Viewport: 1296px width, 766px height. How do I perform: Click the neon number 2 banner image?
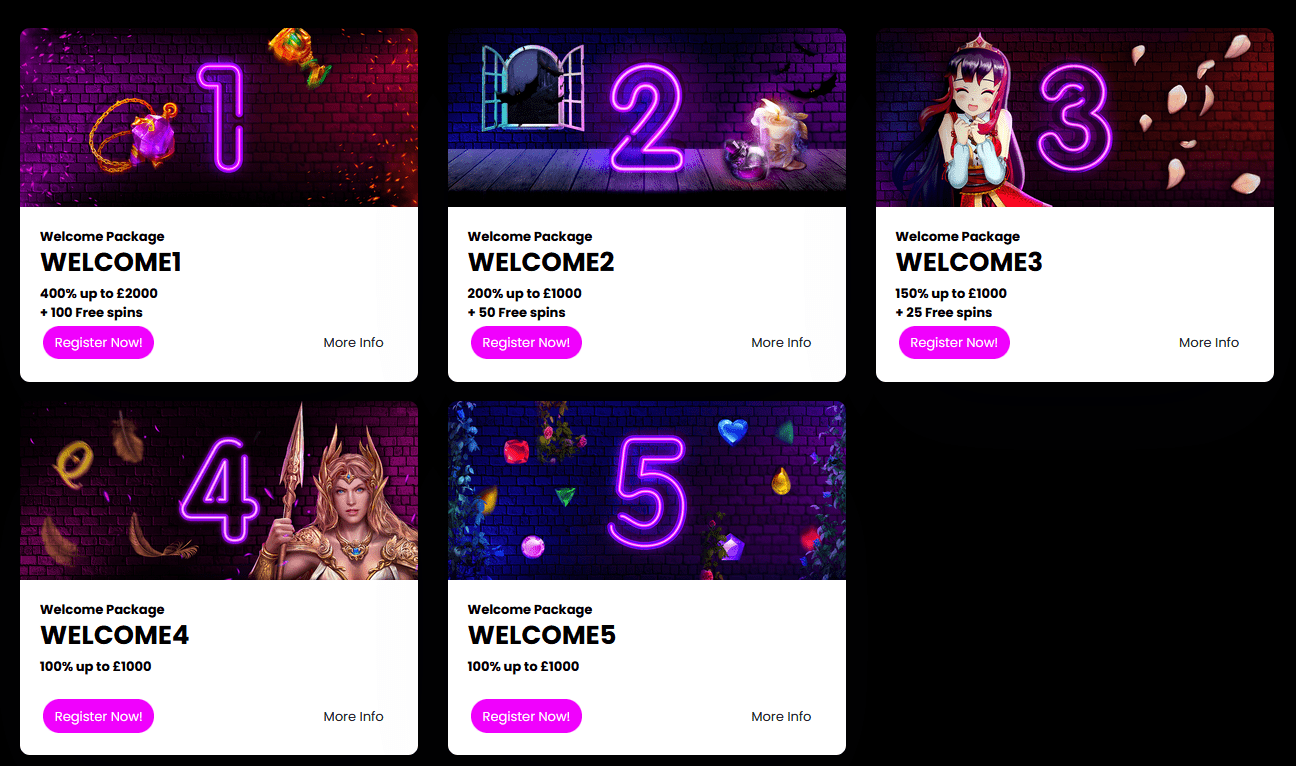point(647,117)
